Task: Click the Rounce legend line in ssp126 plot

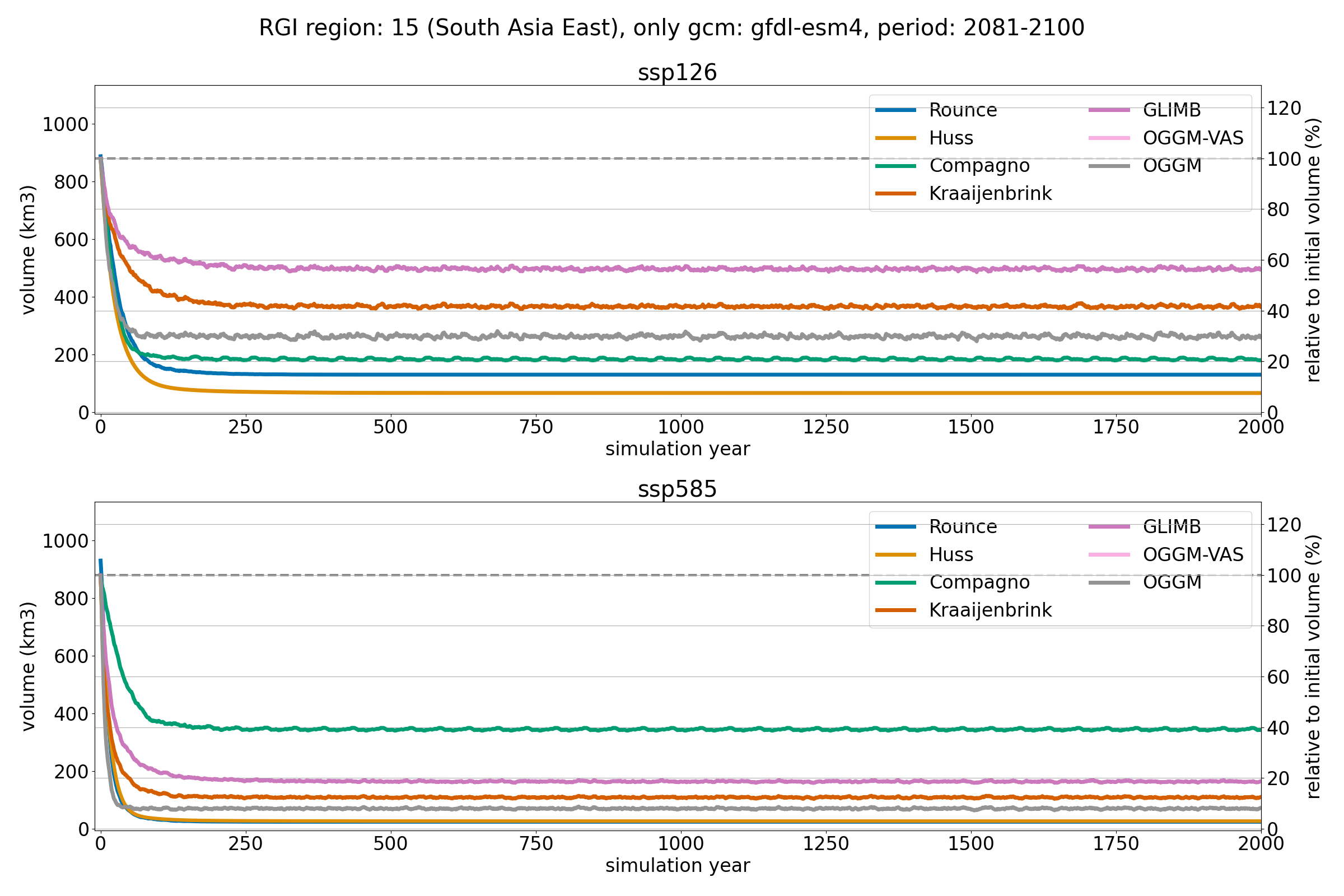Action: pyautogui.click(x=895, y=110)
